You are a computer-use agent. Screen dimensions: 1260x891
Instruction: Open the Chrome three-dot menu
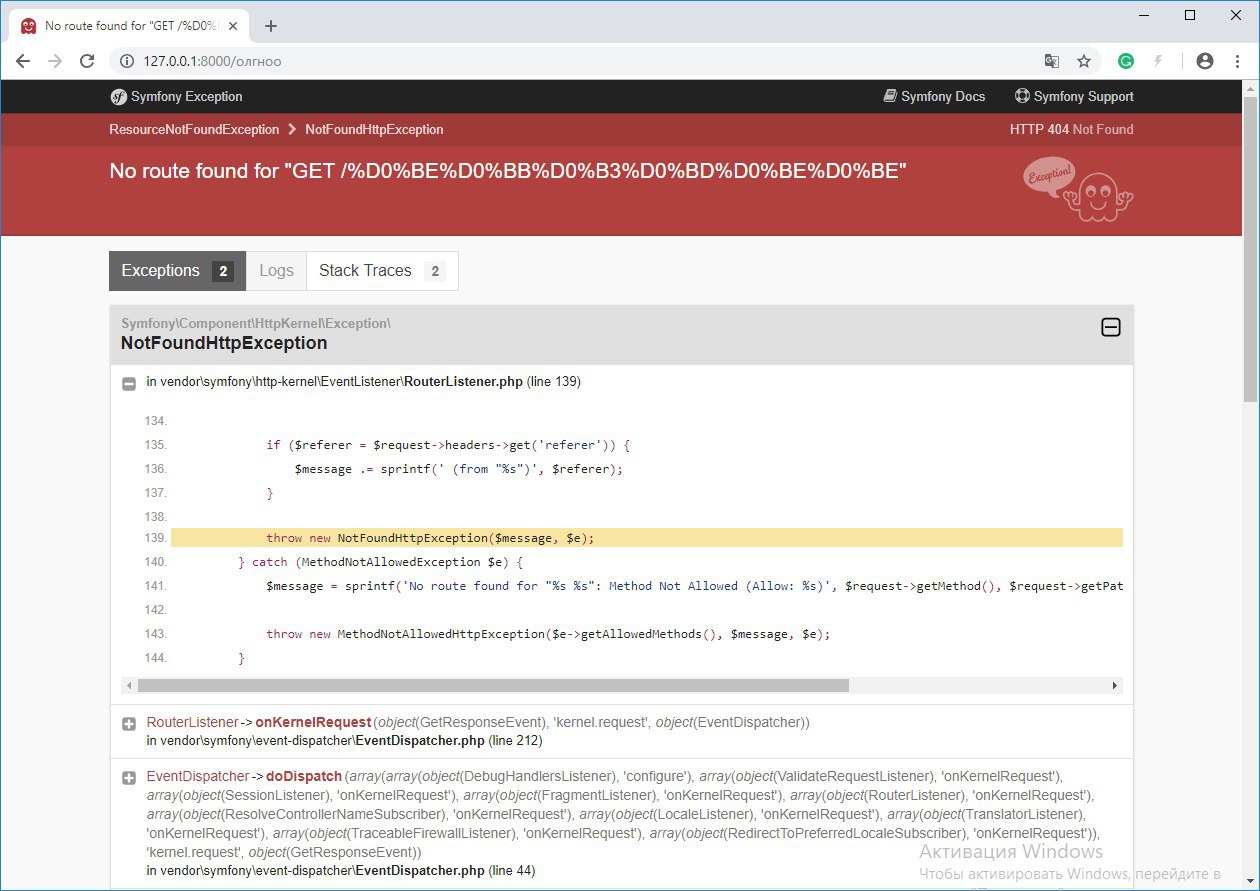click(1237, 61)
